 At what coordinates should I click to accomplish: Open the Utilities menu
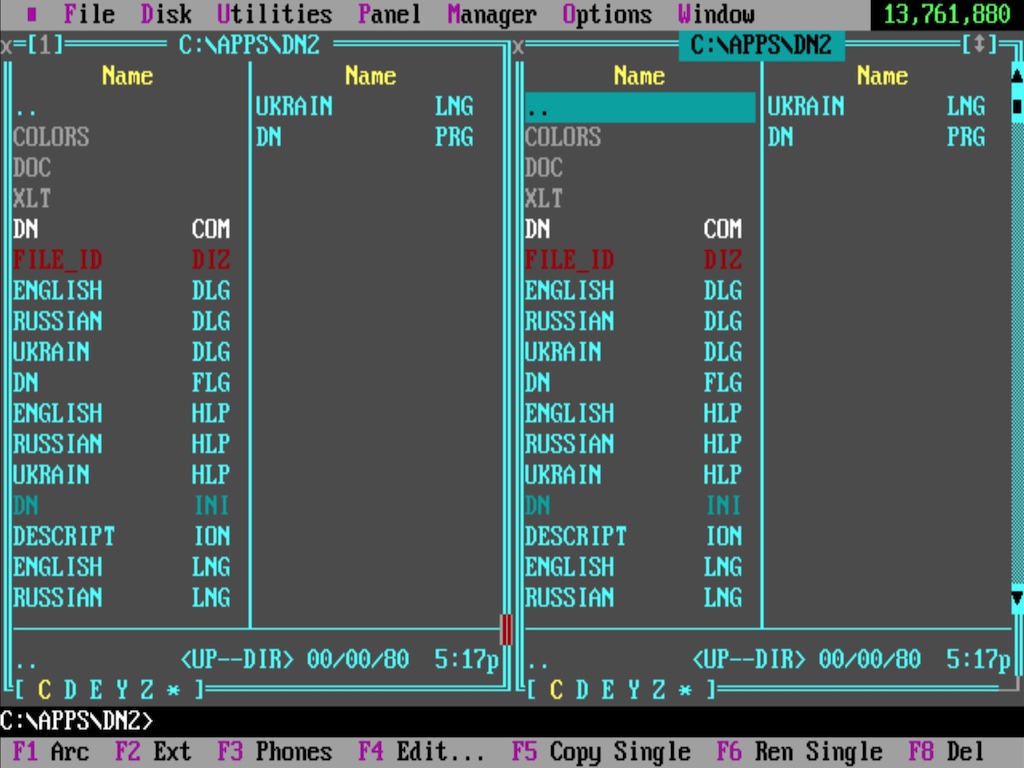coord(274,15)
